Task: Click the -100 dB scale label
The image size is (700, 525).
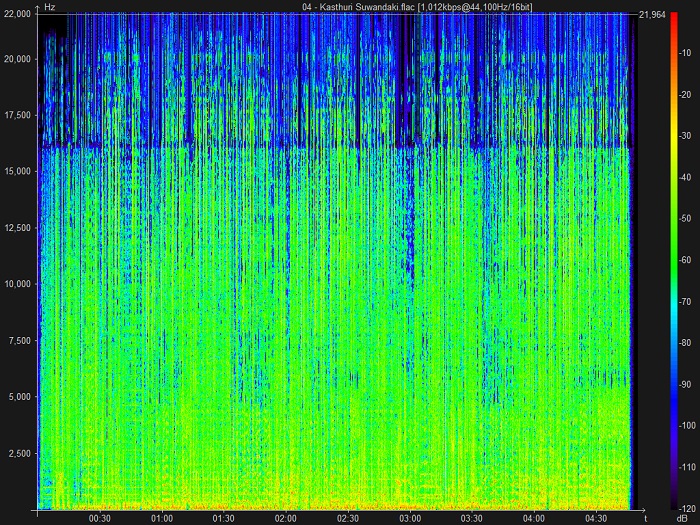Action: [x=687, y=425]
